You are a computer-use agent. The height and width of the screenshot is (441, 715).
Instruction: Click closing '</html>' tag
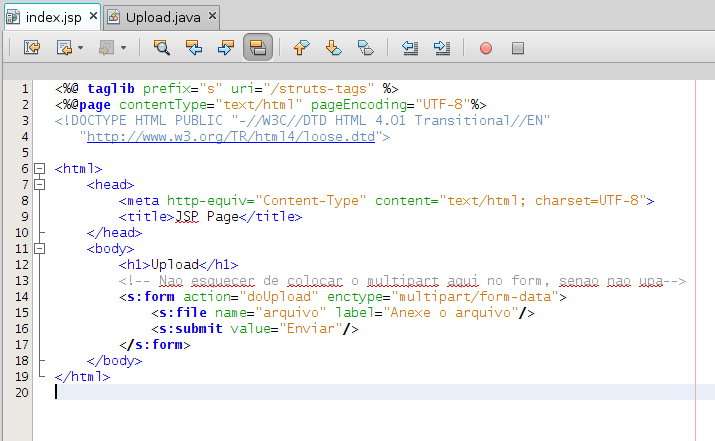pyautogui.click(x=83, y=377)
